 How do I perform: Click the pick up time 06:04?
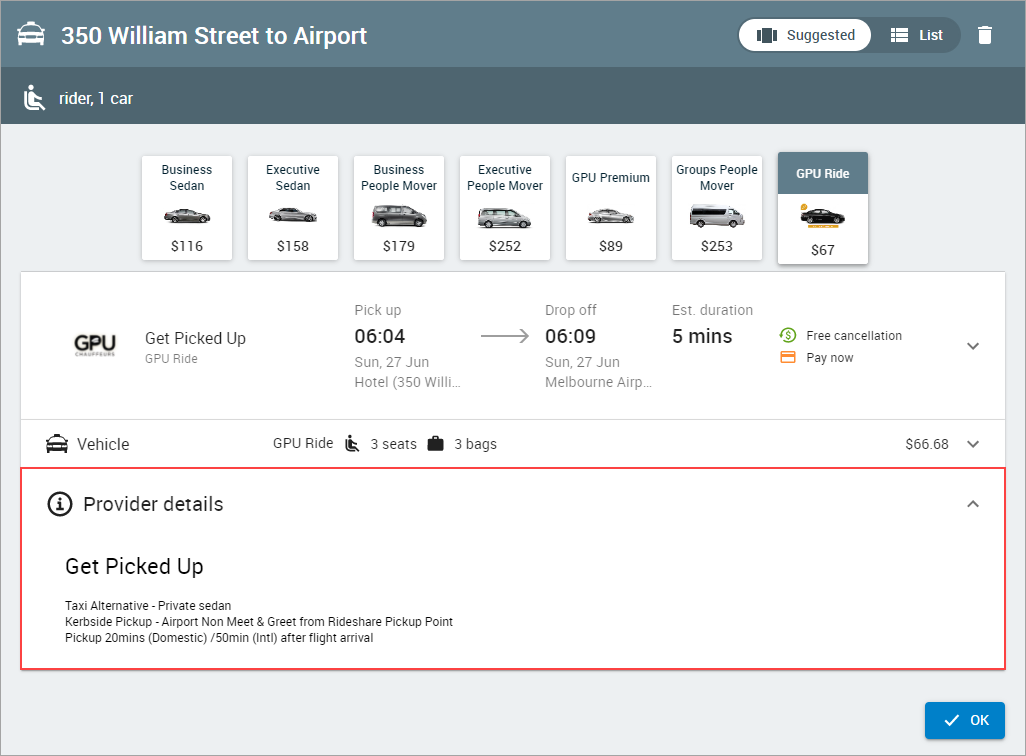pos(380,336)
